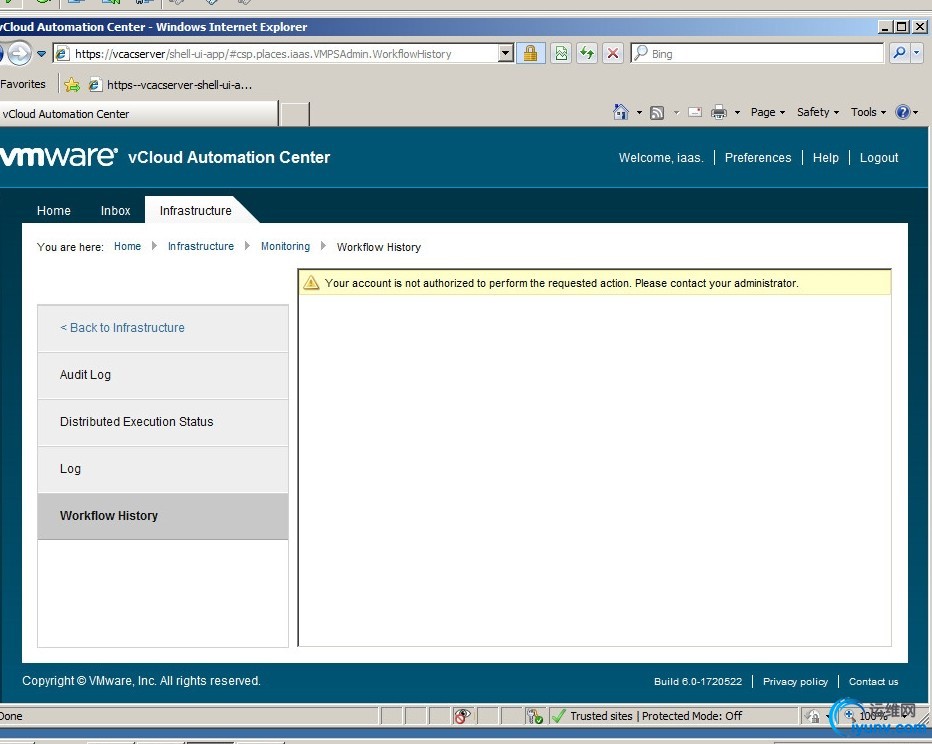Click the Refresh page icon
The height and width of the screenshot is (744, 932).
tap(587, 53)
